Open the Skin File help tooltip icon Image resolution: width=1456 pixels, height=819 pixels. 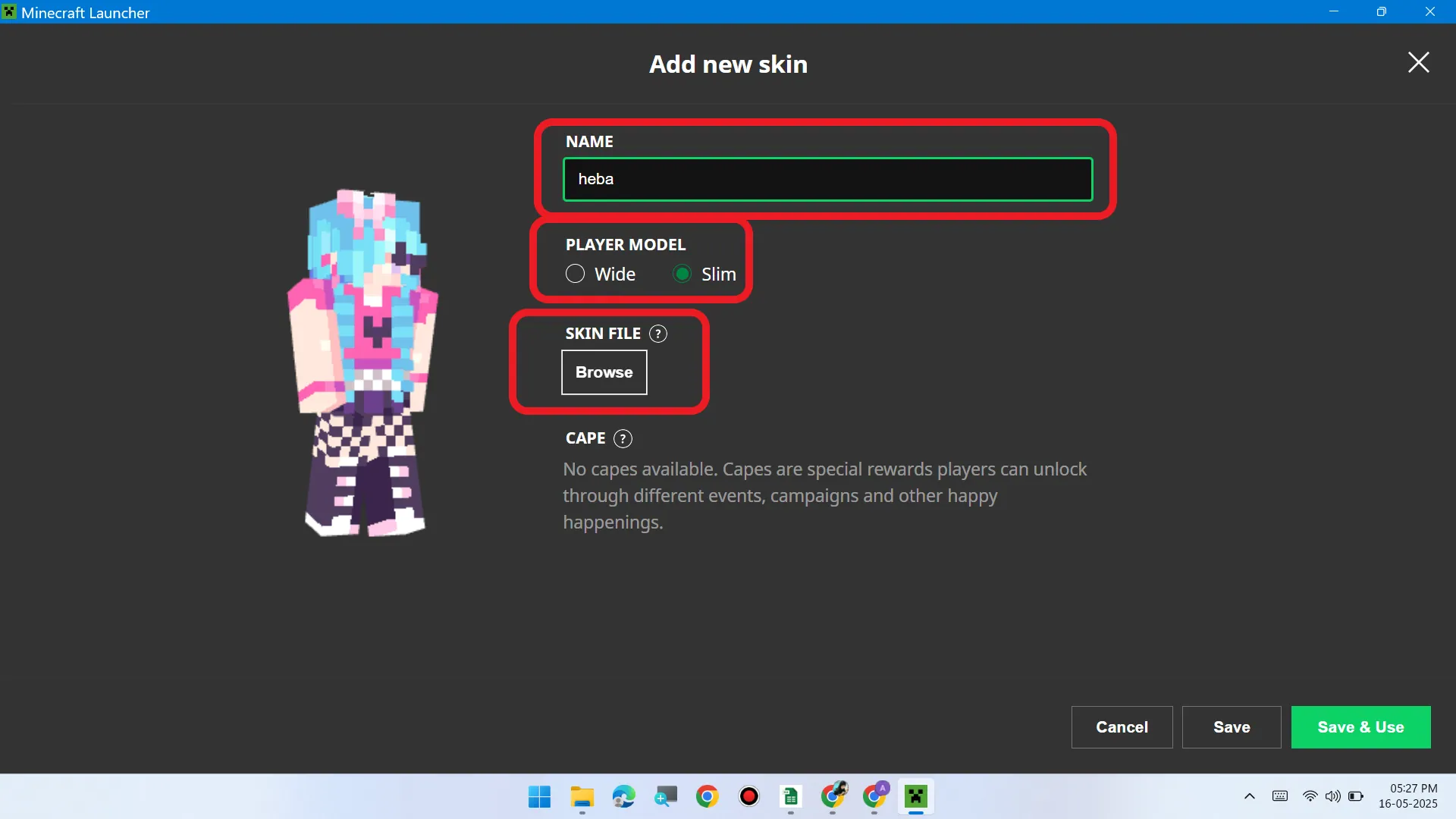[x=658, y=334]
